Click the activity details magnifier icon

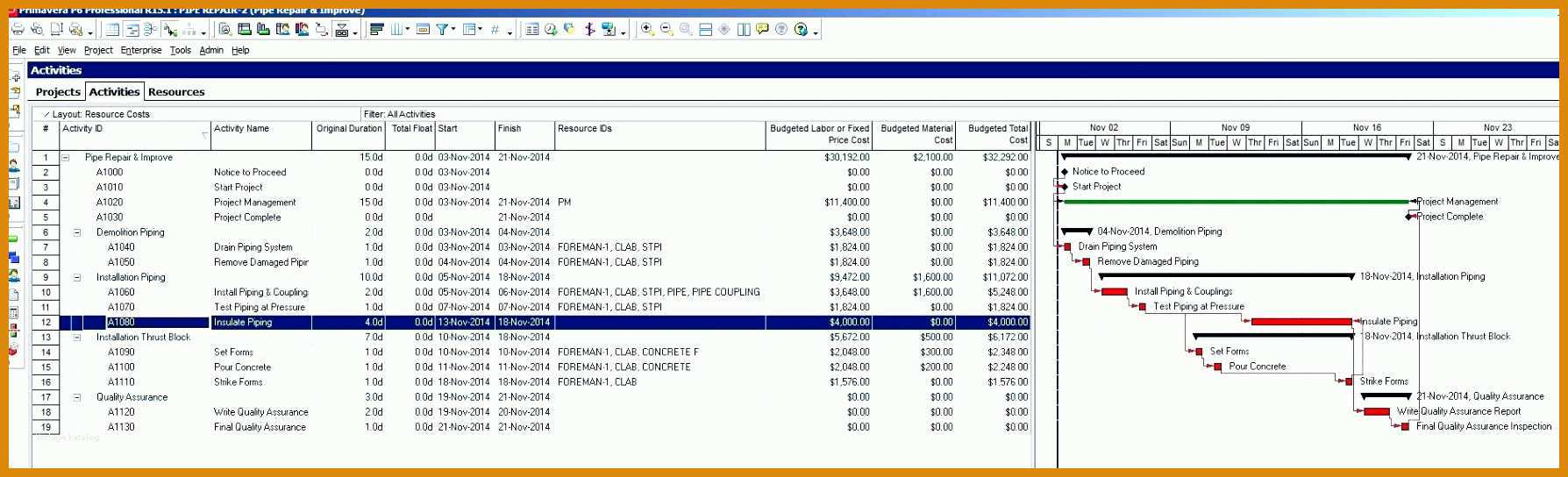click(225, 30)
